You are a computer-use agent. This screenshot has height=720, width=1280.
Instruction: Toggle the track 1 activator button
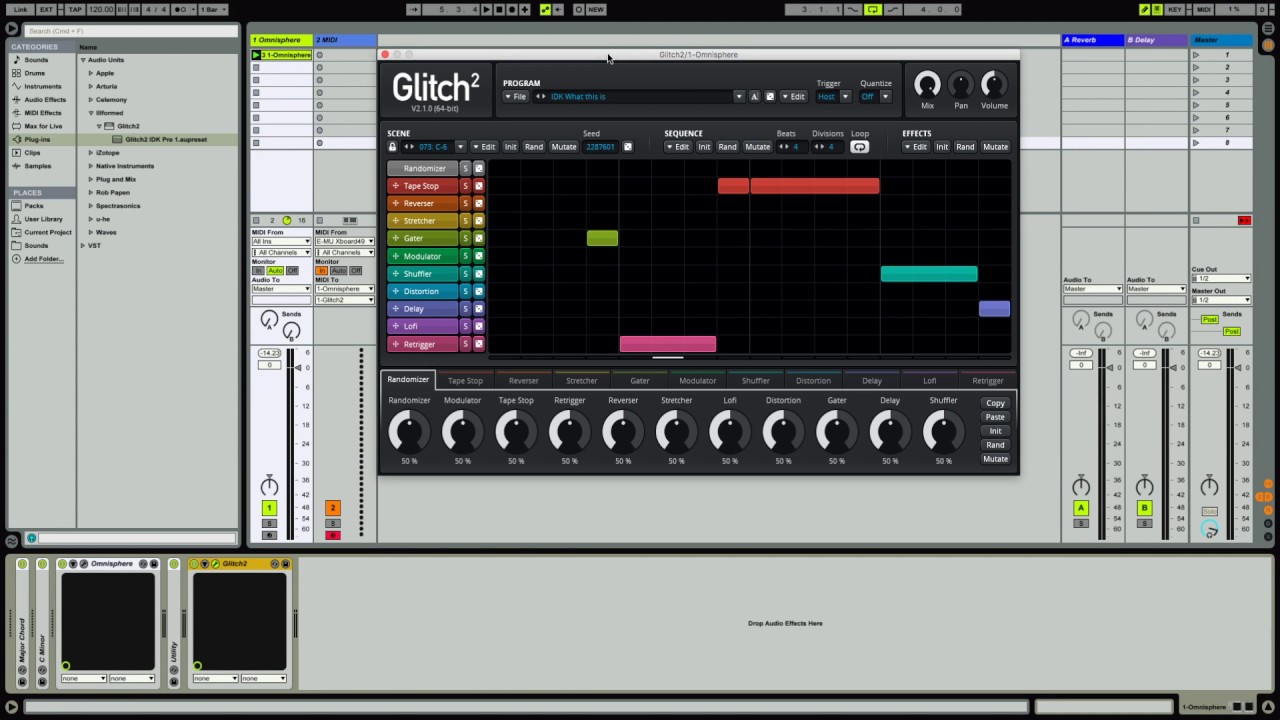(x=269, y=508)
